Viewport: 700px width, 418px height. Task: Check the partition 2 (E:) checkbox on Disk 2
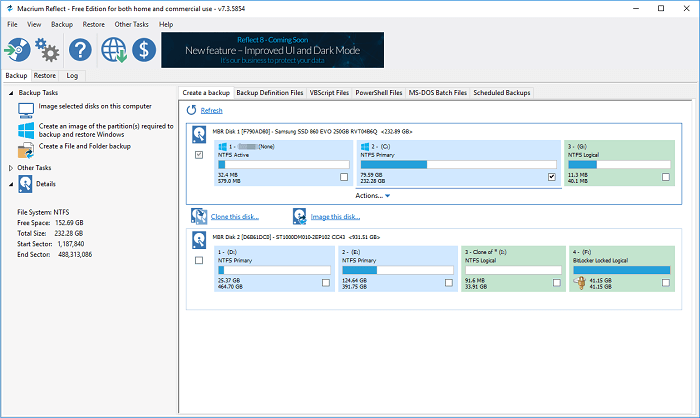449,283
